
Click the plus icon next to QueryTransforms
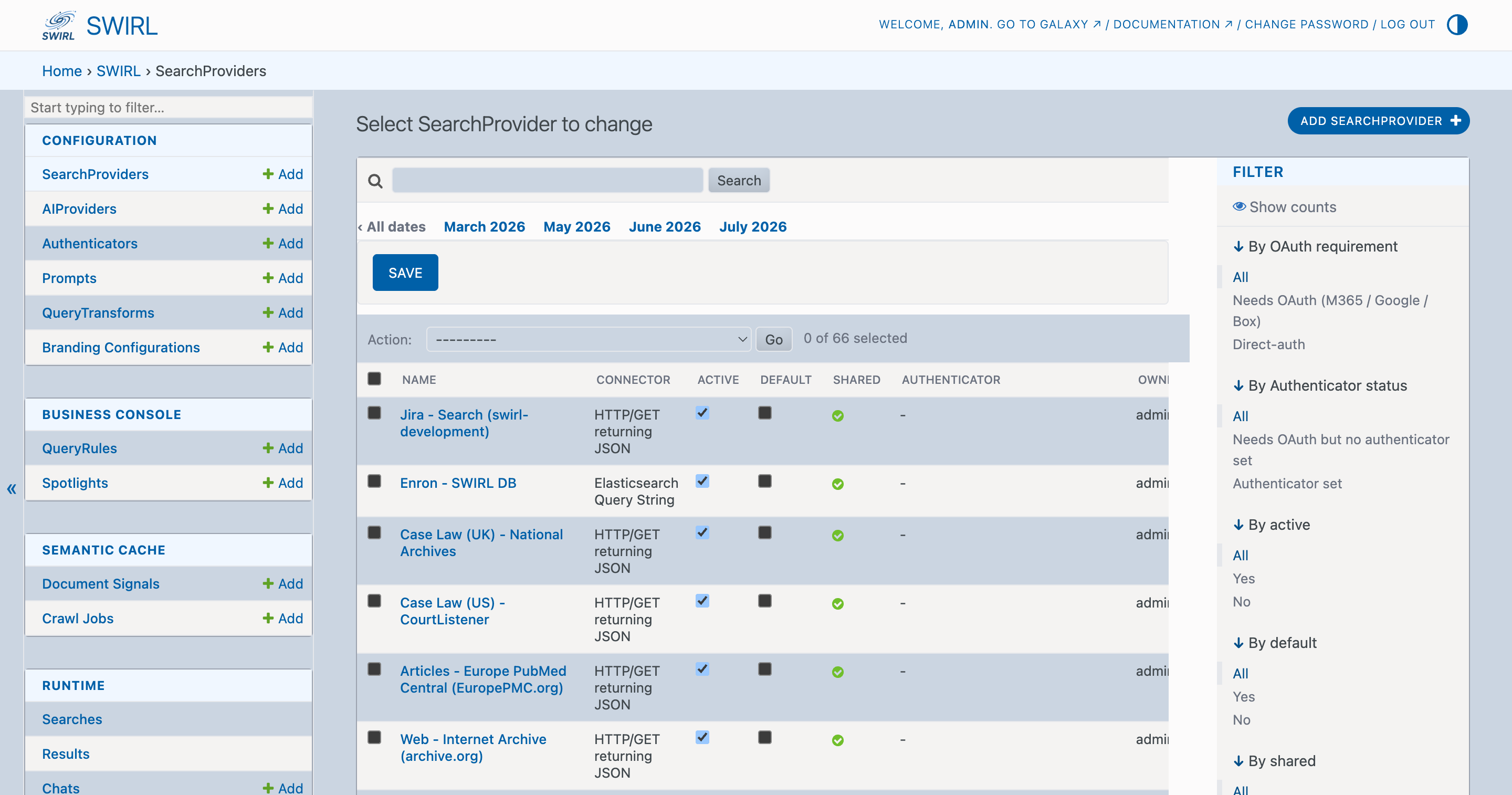pyautogui.click(x=268, y=312)
